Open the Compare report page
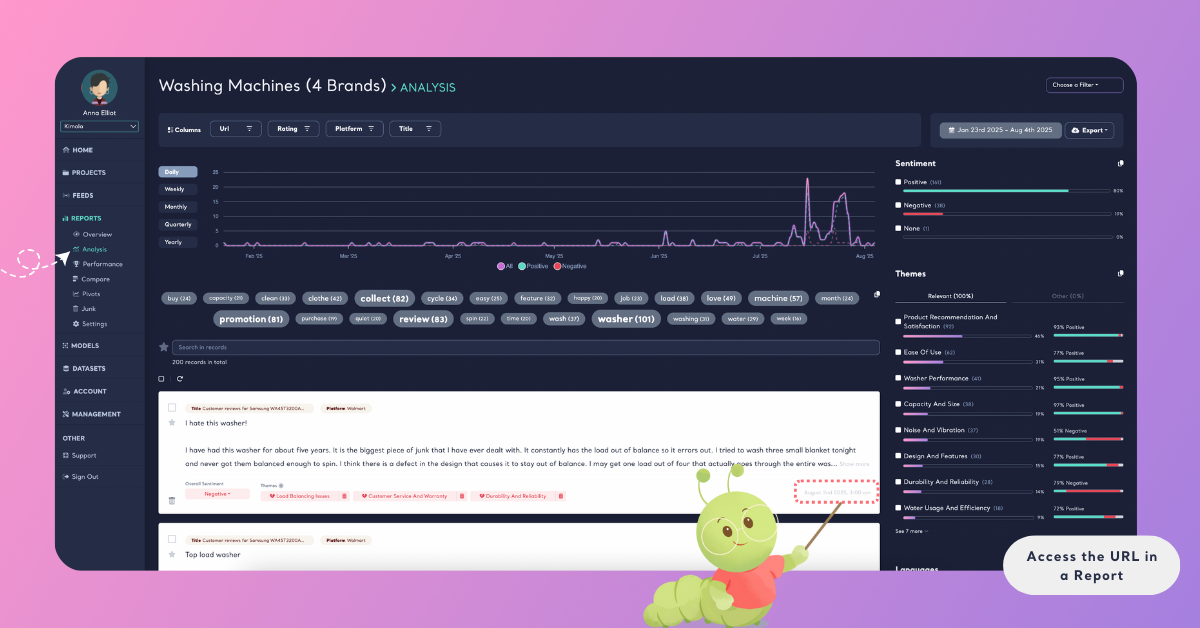This screenshot has height=628, width=1200. 91,279
